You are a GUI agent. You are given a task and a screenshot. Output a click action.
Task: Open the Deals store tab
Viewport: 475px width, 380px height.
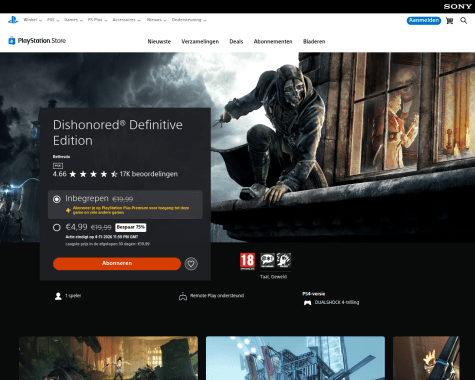coord(236,42)
